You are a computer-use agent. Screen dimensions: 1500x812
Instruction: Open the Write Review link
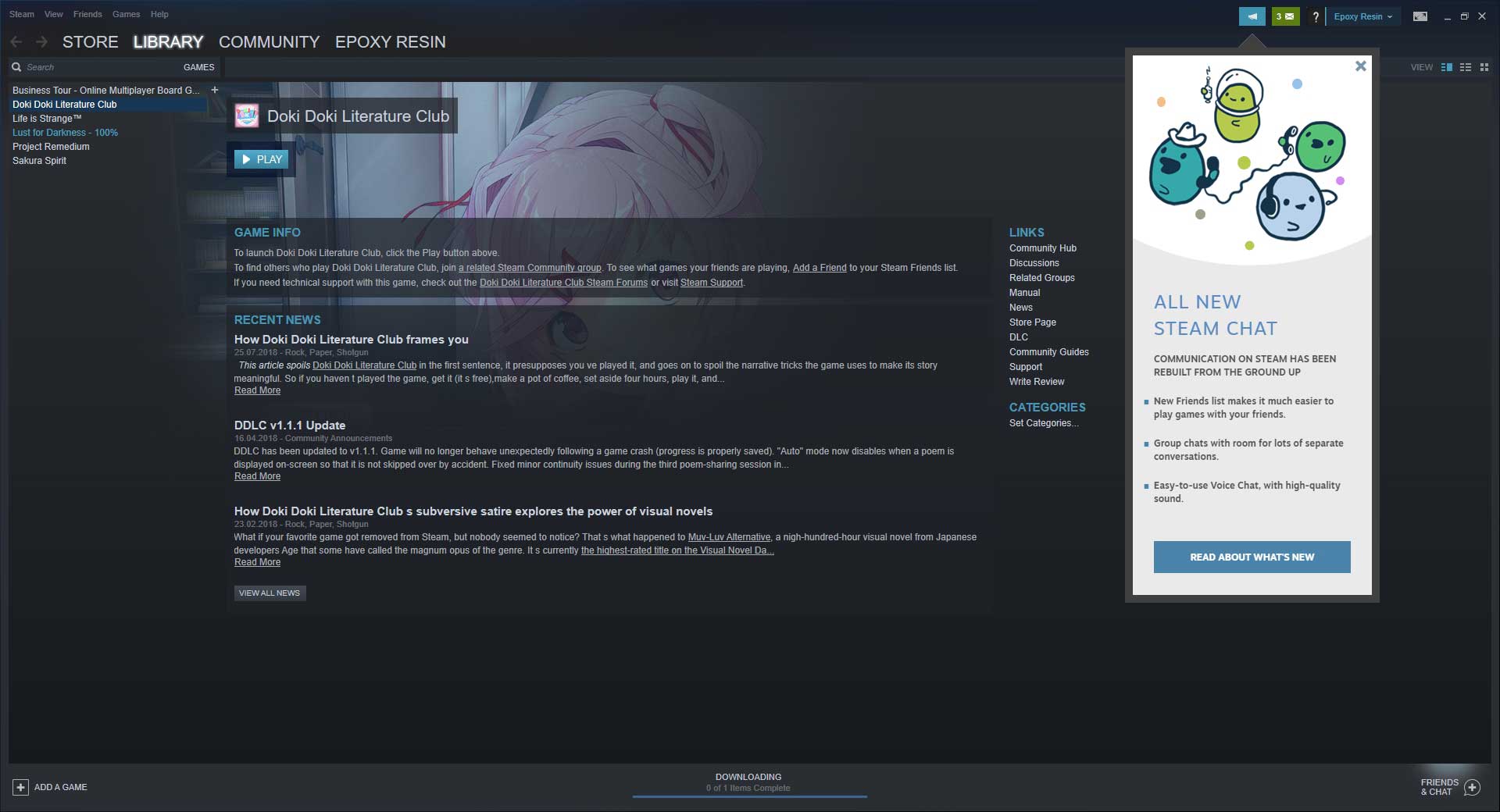tap(1037, 381)
